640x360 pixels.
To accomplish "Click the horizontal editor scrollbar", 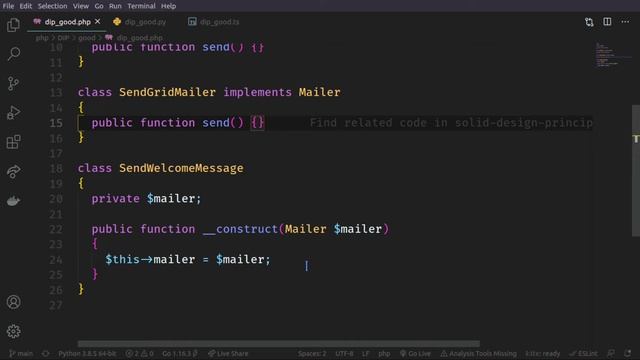I will 279,344.
